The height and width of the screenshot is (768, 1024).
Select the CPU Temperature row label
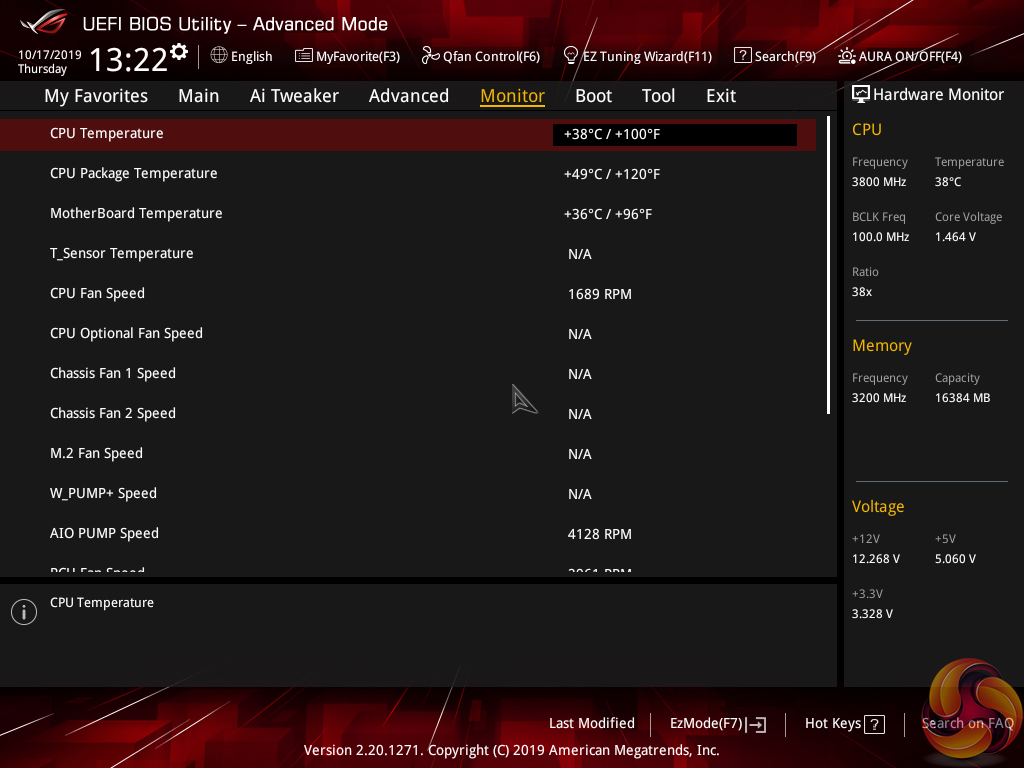pyautogui.click(x=106, y=133)
